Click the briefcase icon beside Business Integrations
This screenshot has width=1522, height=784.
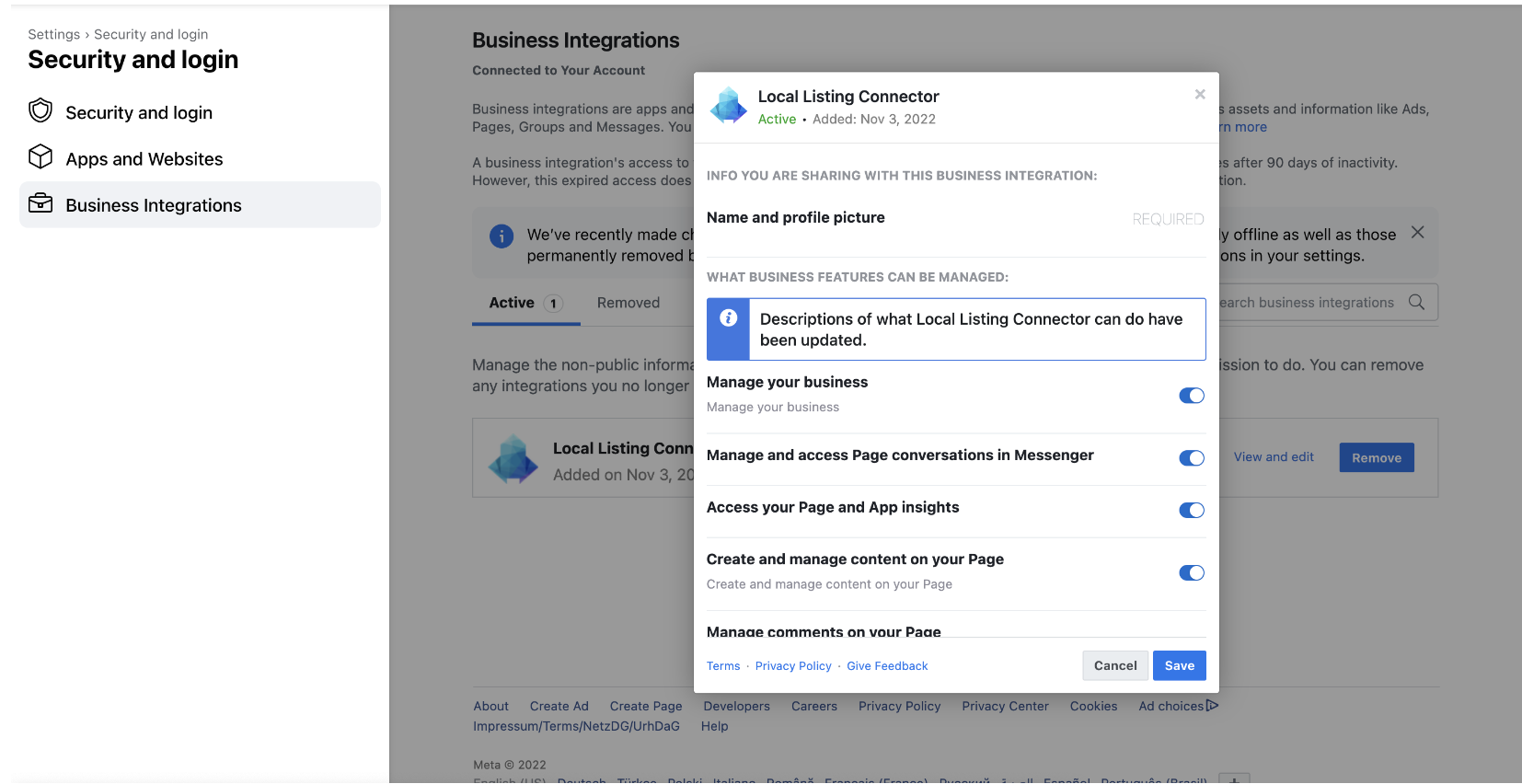40,203
